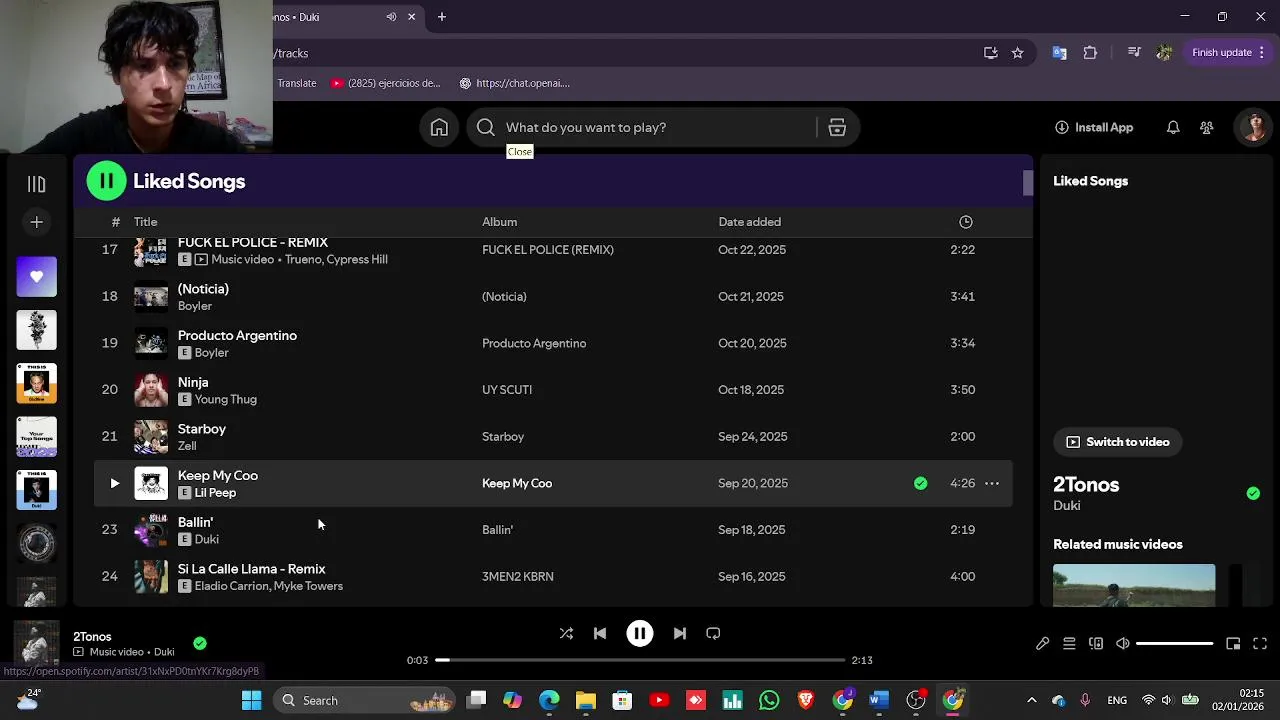Adjust the volume slider
Image resolution: width=1280 pixels, height=720 pixels.
point(1174,644)
